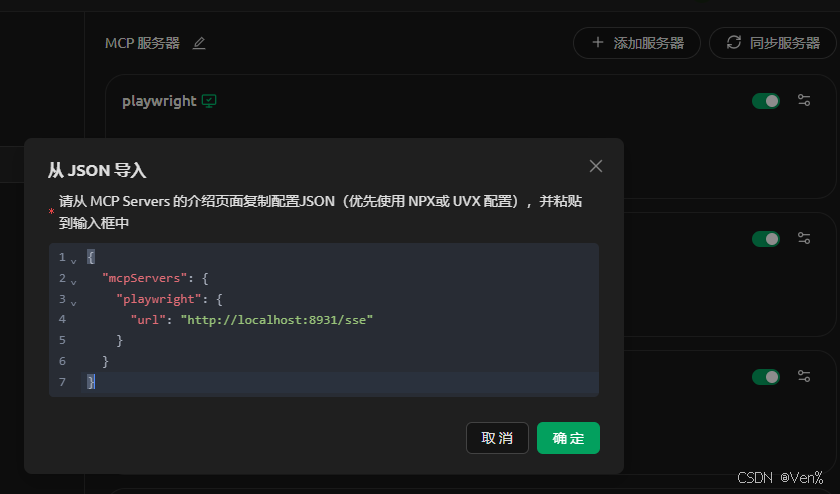Toggle the playwright server switch
Viewport: 840px width, 494px height.
click(766, 101)
